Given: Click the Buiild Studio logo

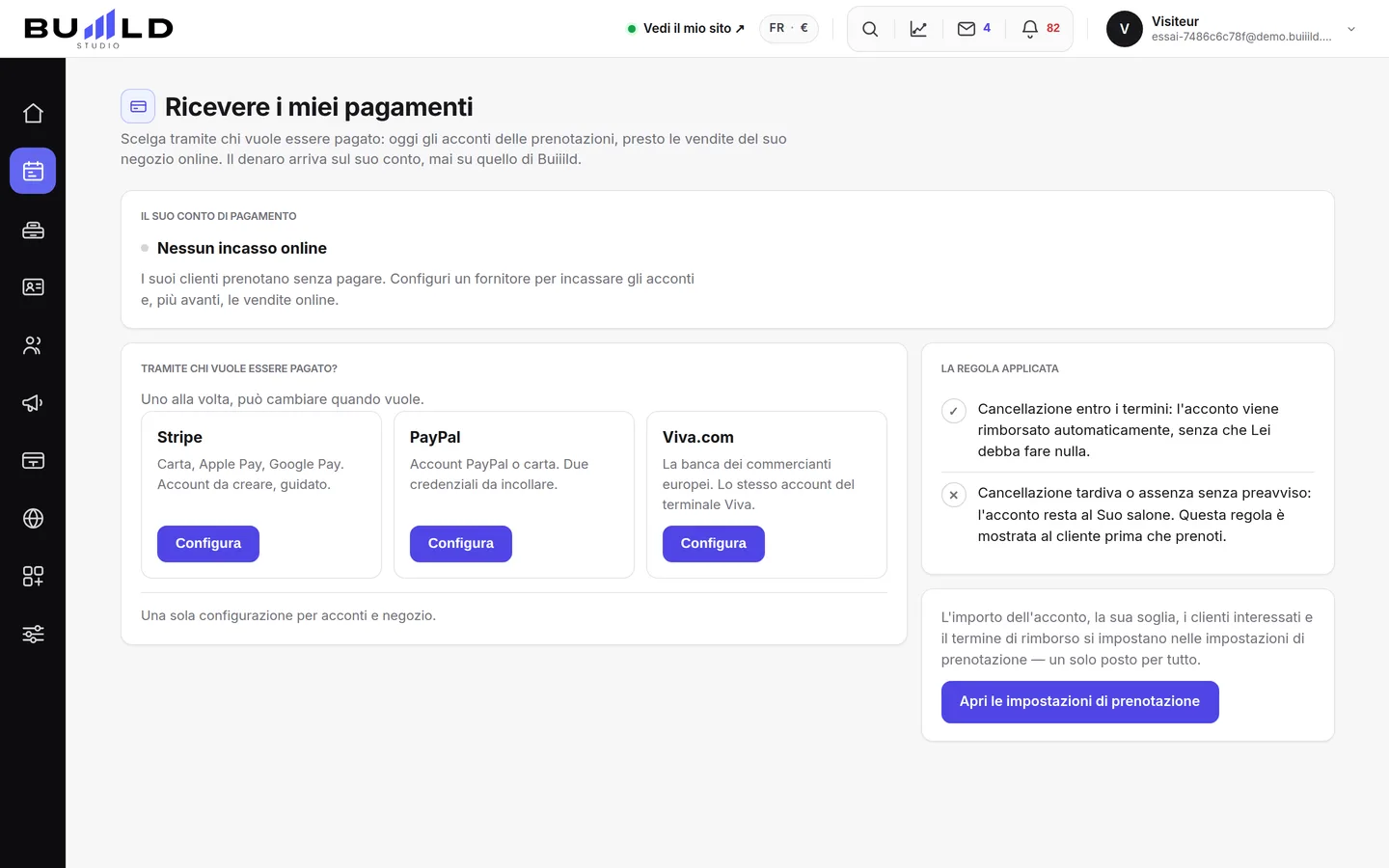Looking at the screenshot, I should click(x=98, y=29).
